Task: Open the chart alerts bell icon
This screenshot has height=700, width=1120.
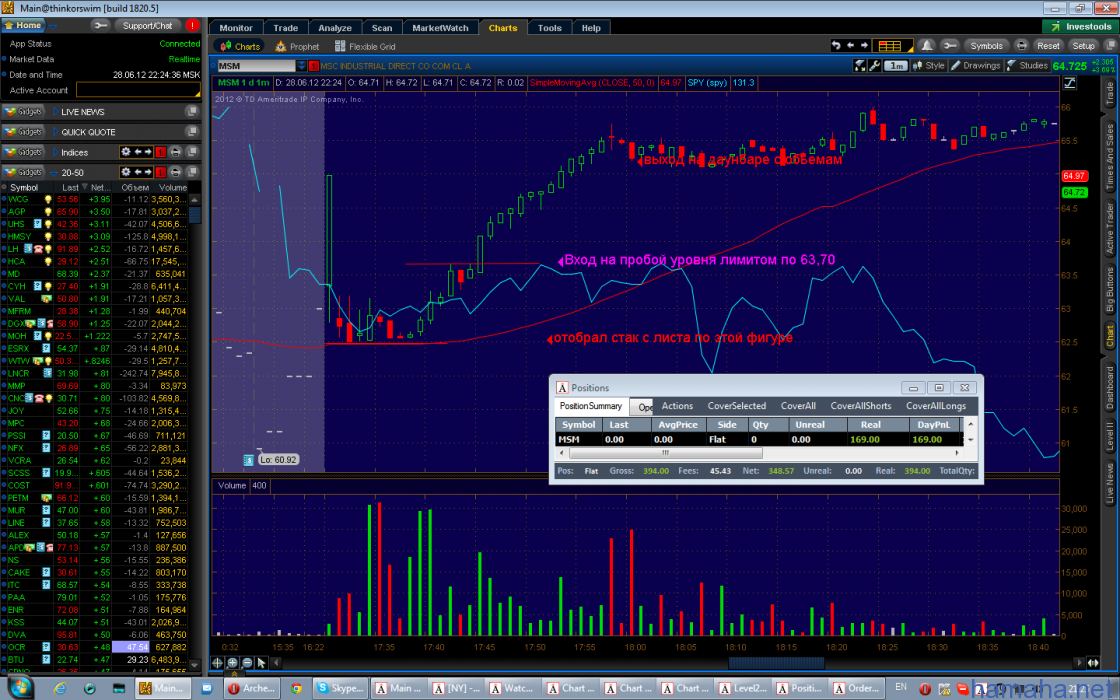Action: coord(926,46)
